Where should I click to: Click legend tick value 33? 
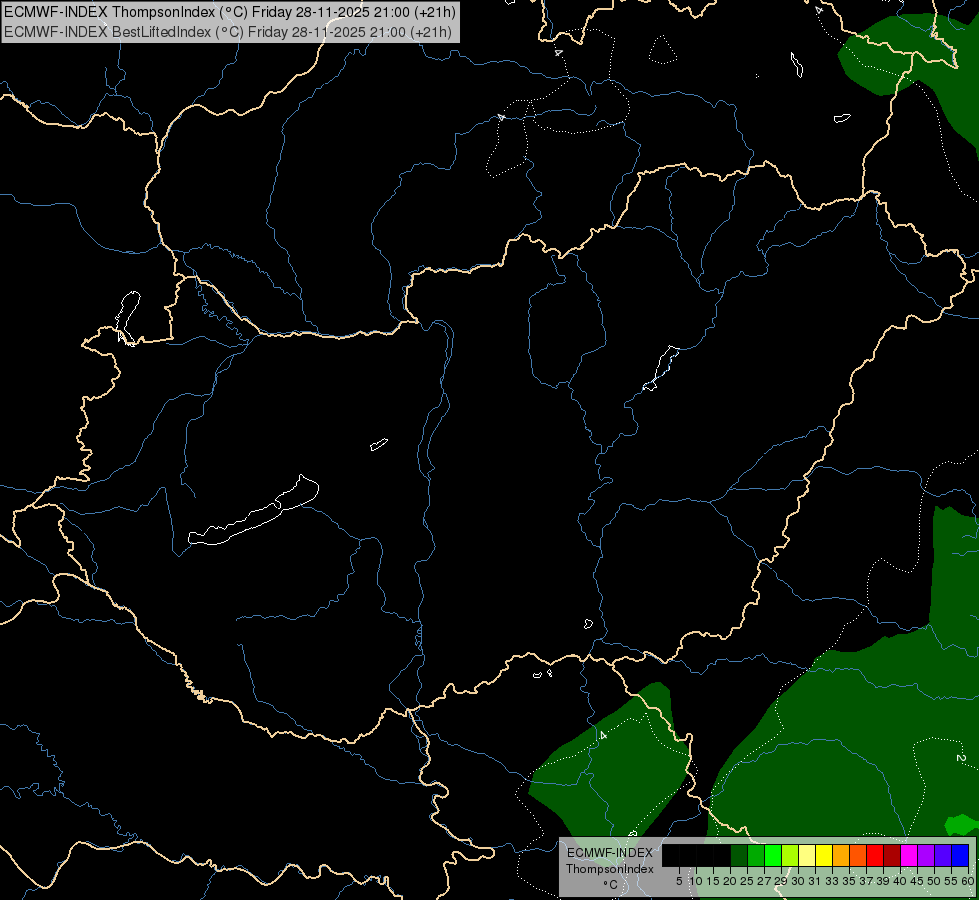832,881
